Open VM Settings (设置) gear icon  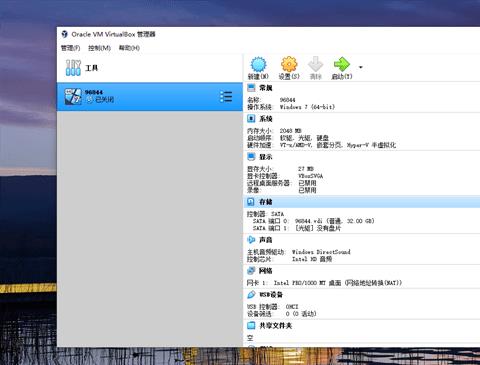click(289, 64)
